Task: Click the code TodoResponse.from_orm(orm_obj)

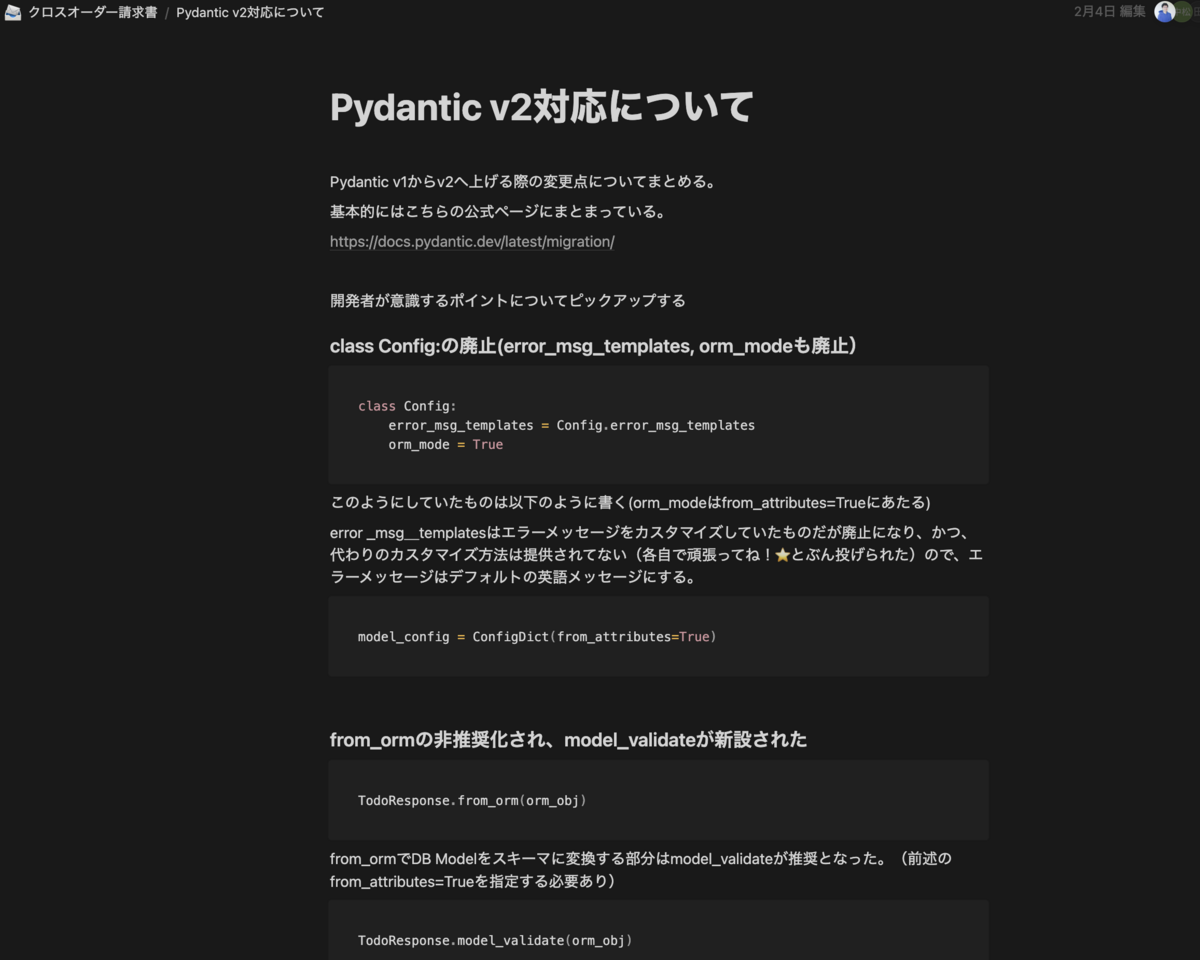Action: click(472, 800)
